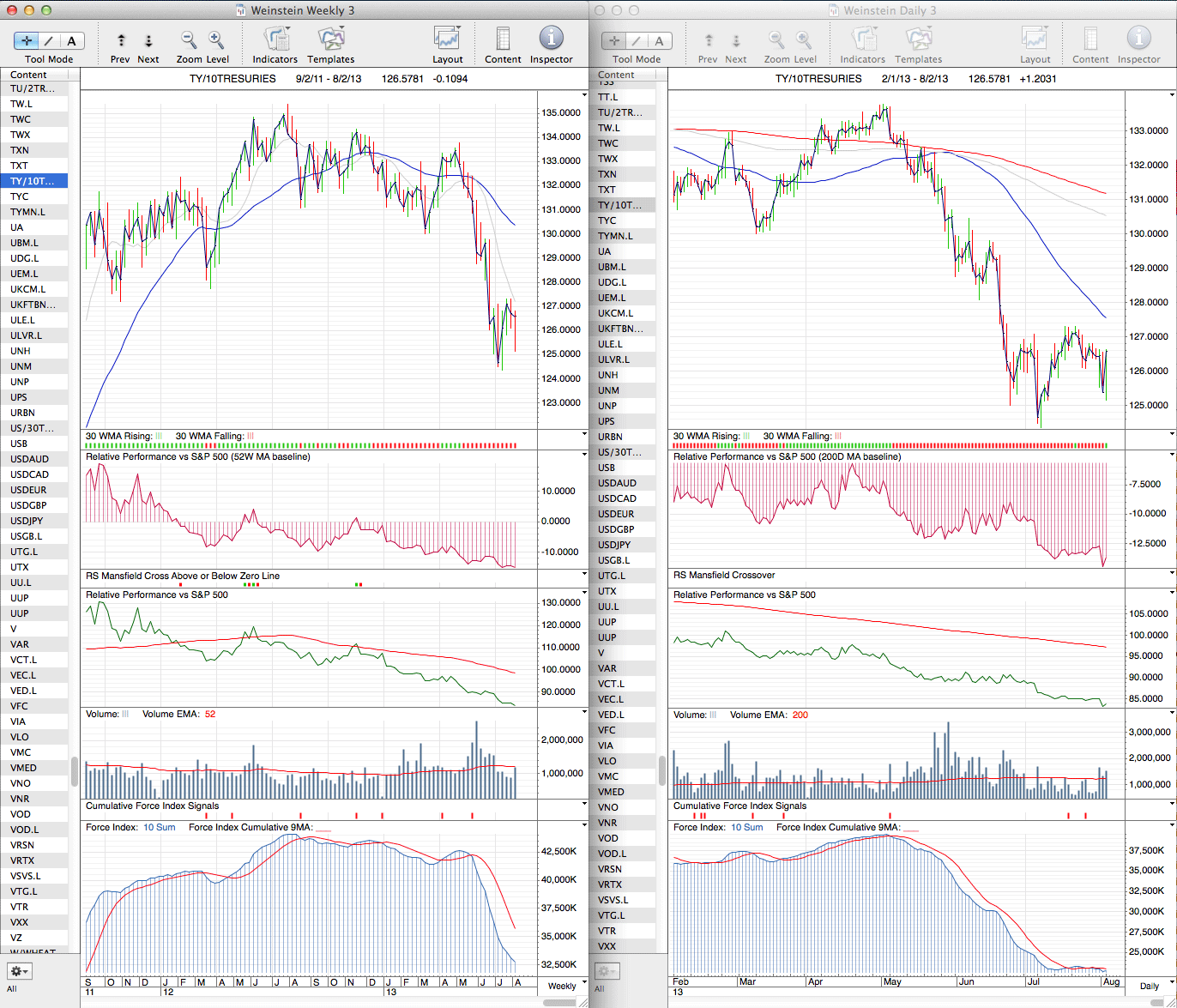
Task: Select line drawing tool in Weekly window
Action: tap(49, 40)
